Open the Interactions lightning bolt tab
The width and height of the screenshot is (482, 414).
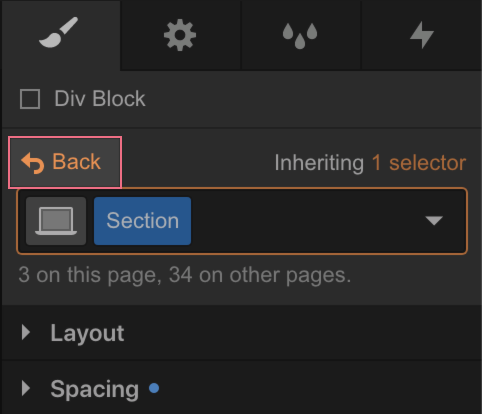coord(421,35)
